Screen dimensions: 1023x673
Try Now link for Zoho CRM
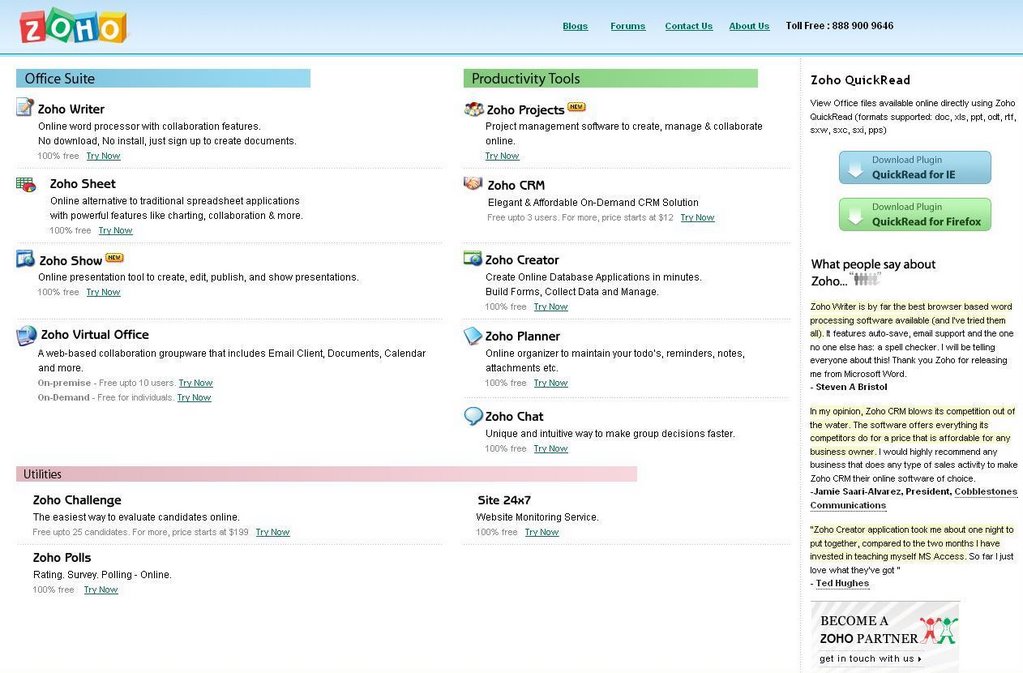click(x=697, y=217)
